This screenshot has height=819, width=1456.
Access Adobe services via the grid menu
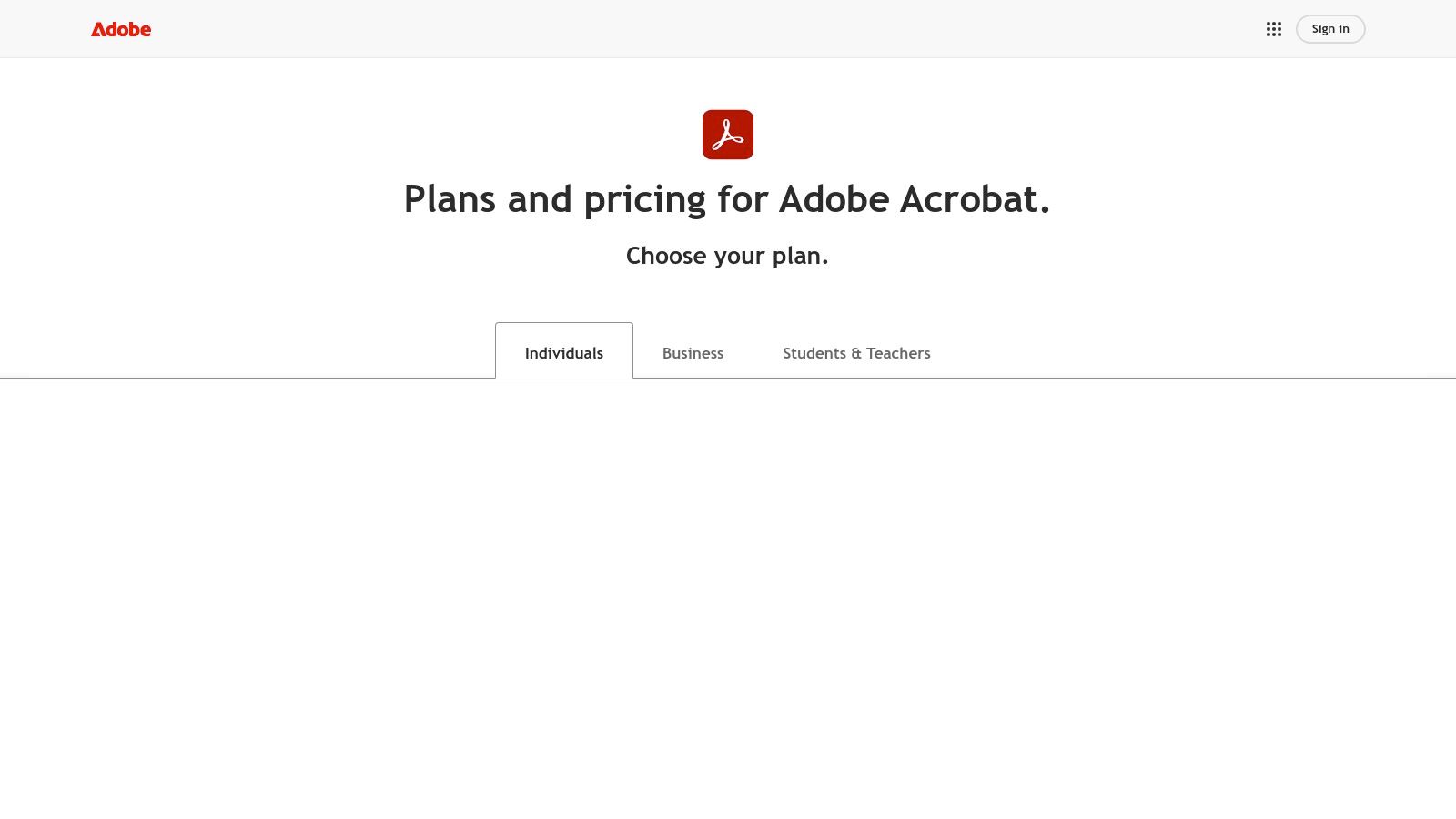coord(1273,28)
